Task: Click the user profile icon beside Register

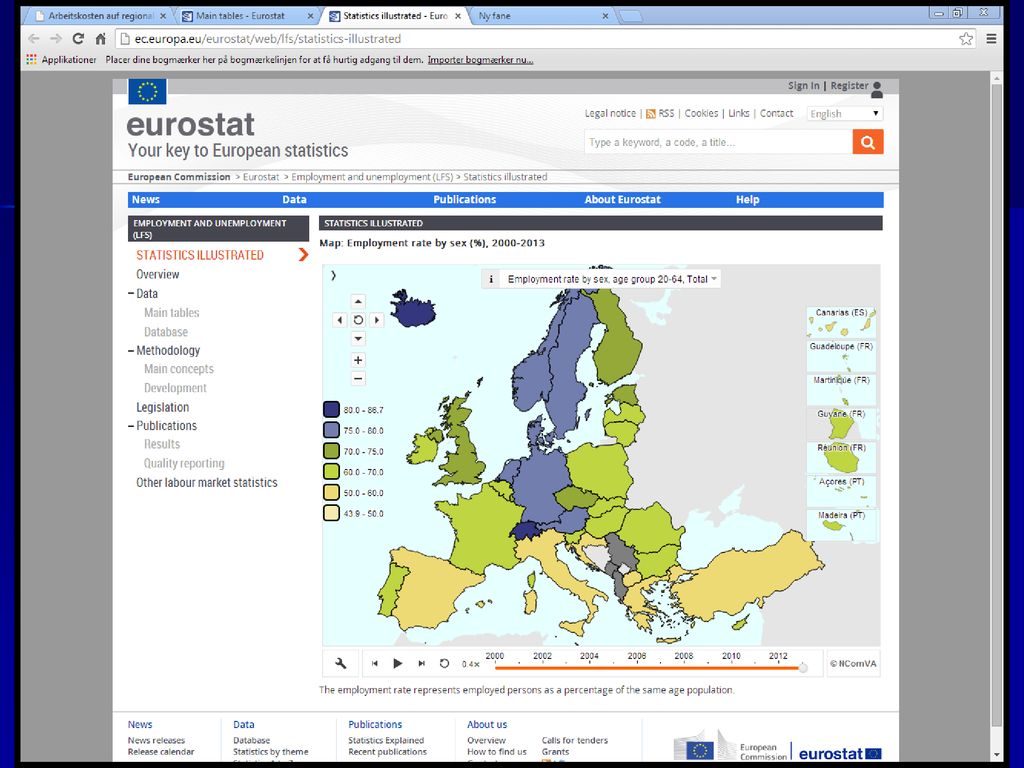Action: [877, 89]
